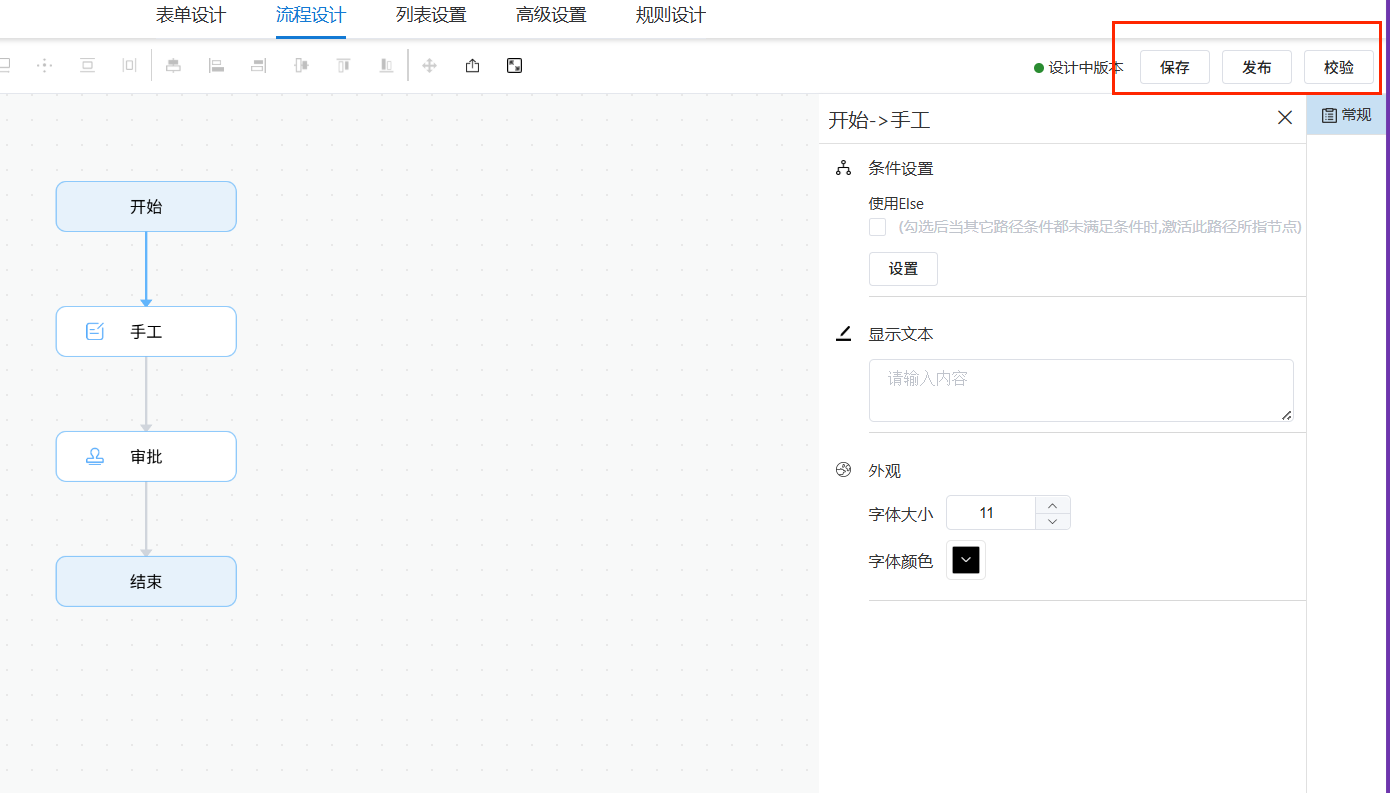The image size is (1390, 793).
Task: Click the move/pan arrows icon
Action: coord(430,66)
